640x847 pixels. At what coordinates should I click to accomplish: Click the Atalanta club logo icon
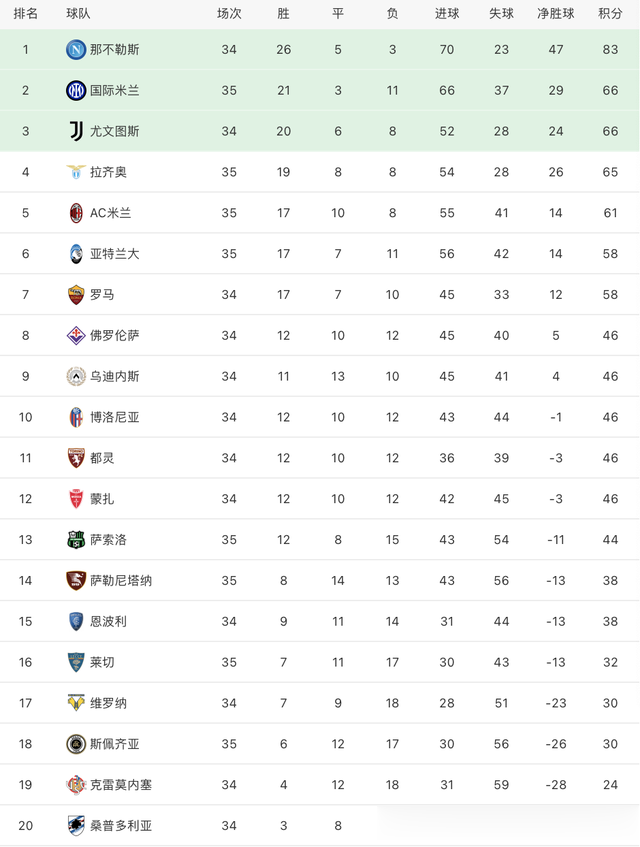pos(76,254)
